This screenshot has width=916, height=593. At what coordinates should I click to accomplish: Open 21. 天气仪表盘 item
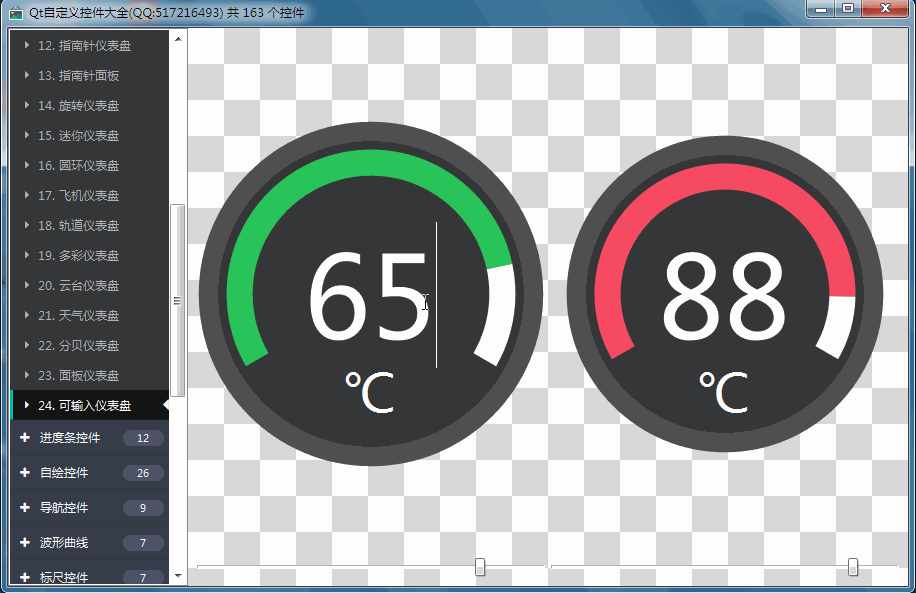[x=78, y=315]
